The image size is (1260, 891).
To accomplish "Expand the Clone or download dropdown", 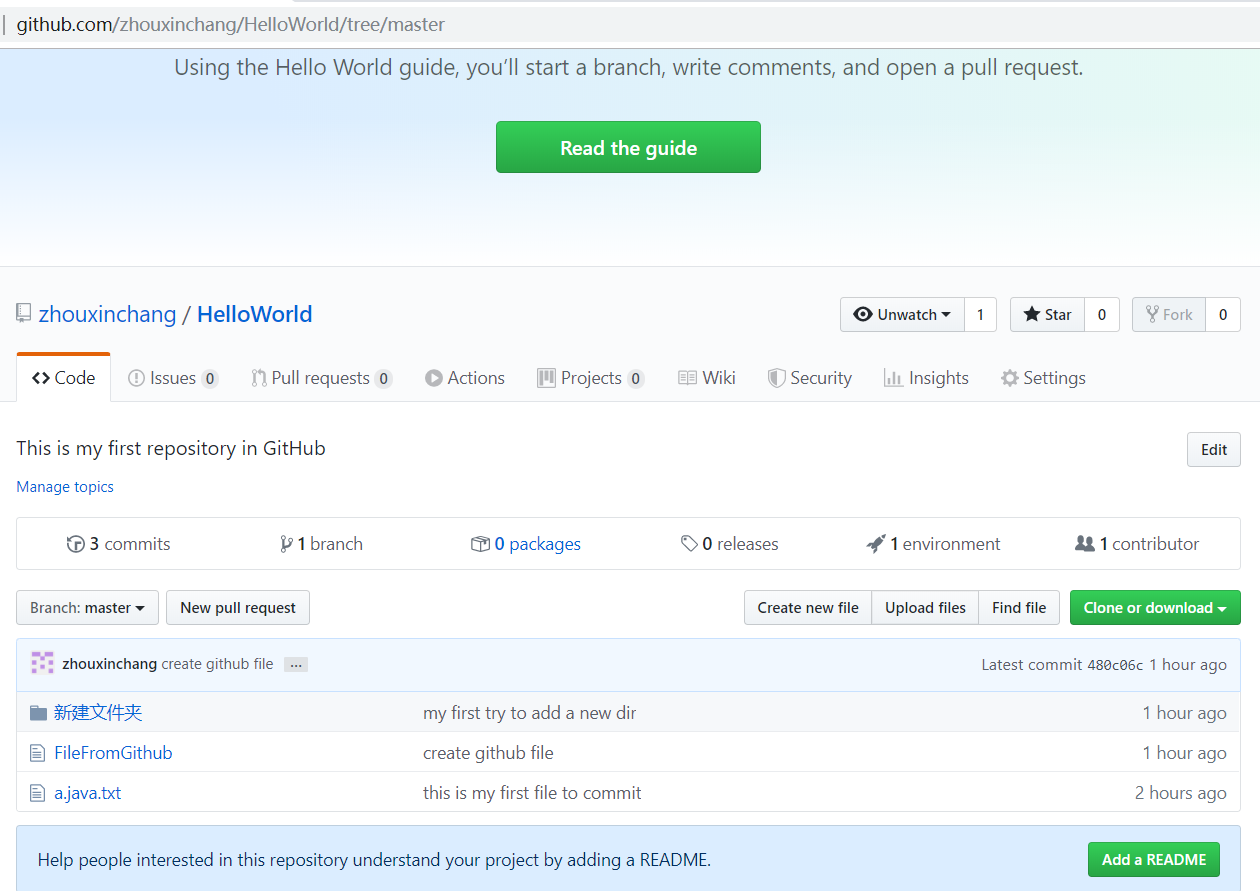I will [x=1155, y=608].
